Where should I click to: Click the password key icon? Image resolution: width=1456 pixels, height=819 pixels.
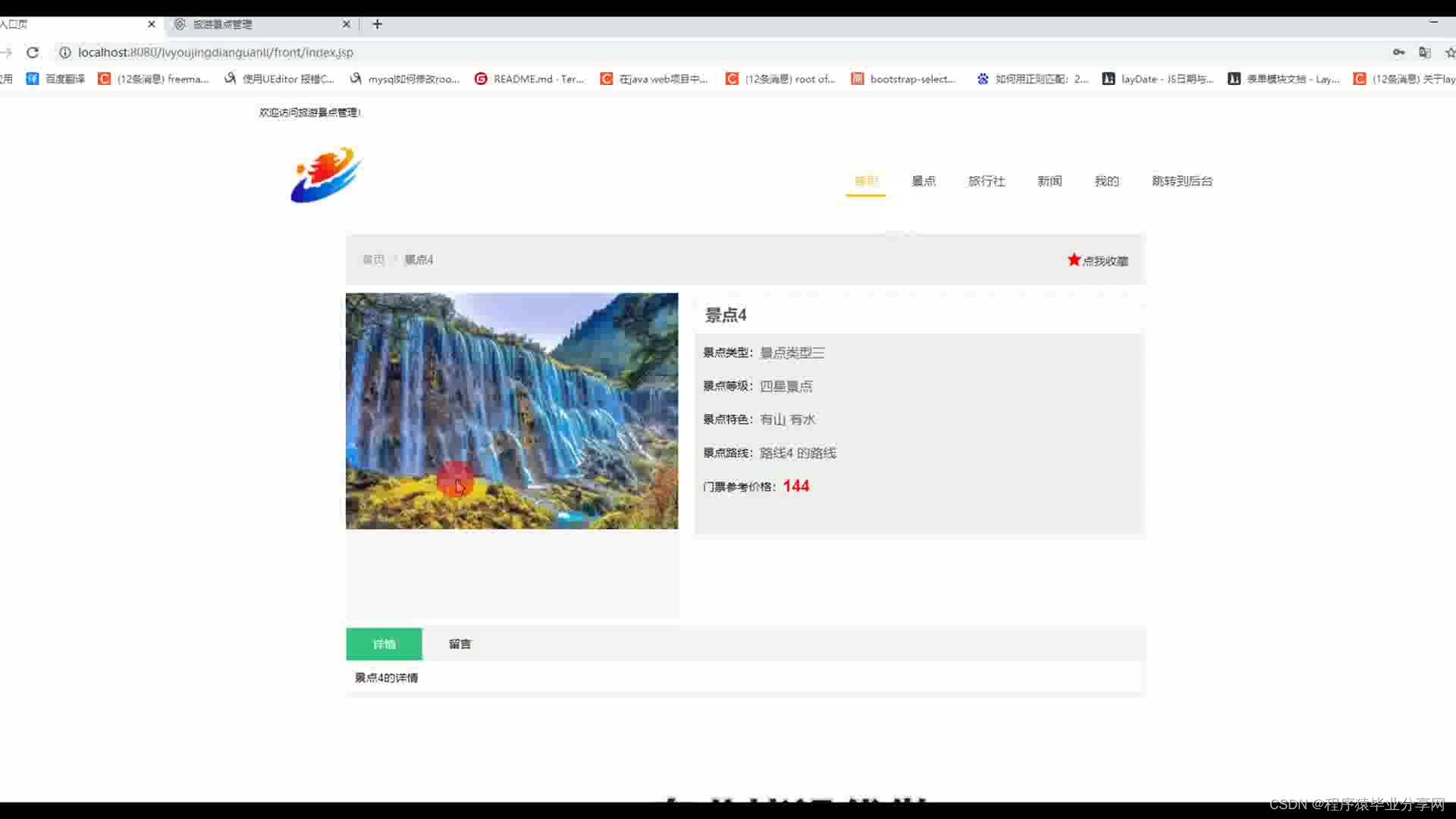point(1398,52)
